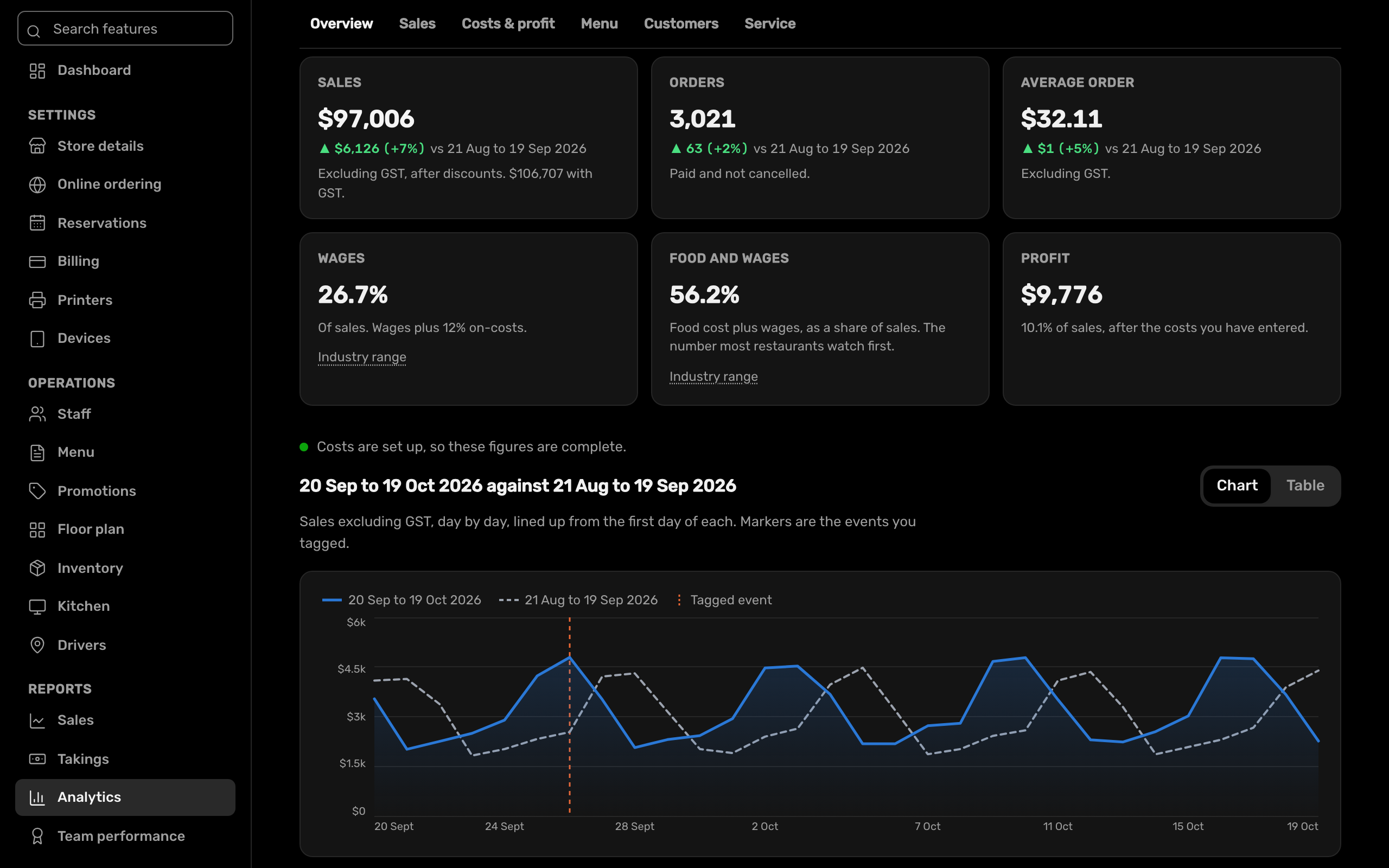Click the Online ordering globe icon
The image size is (1389, 868).
37,184
